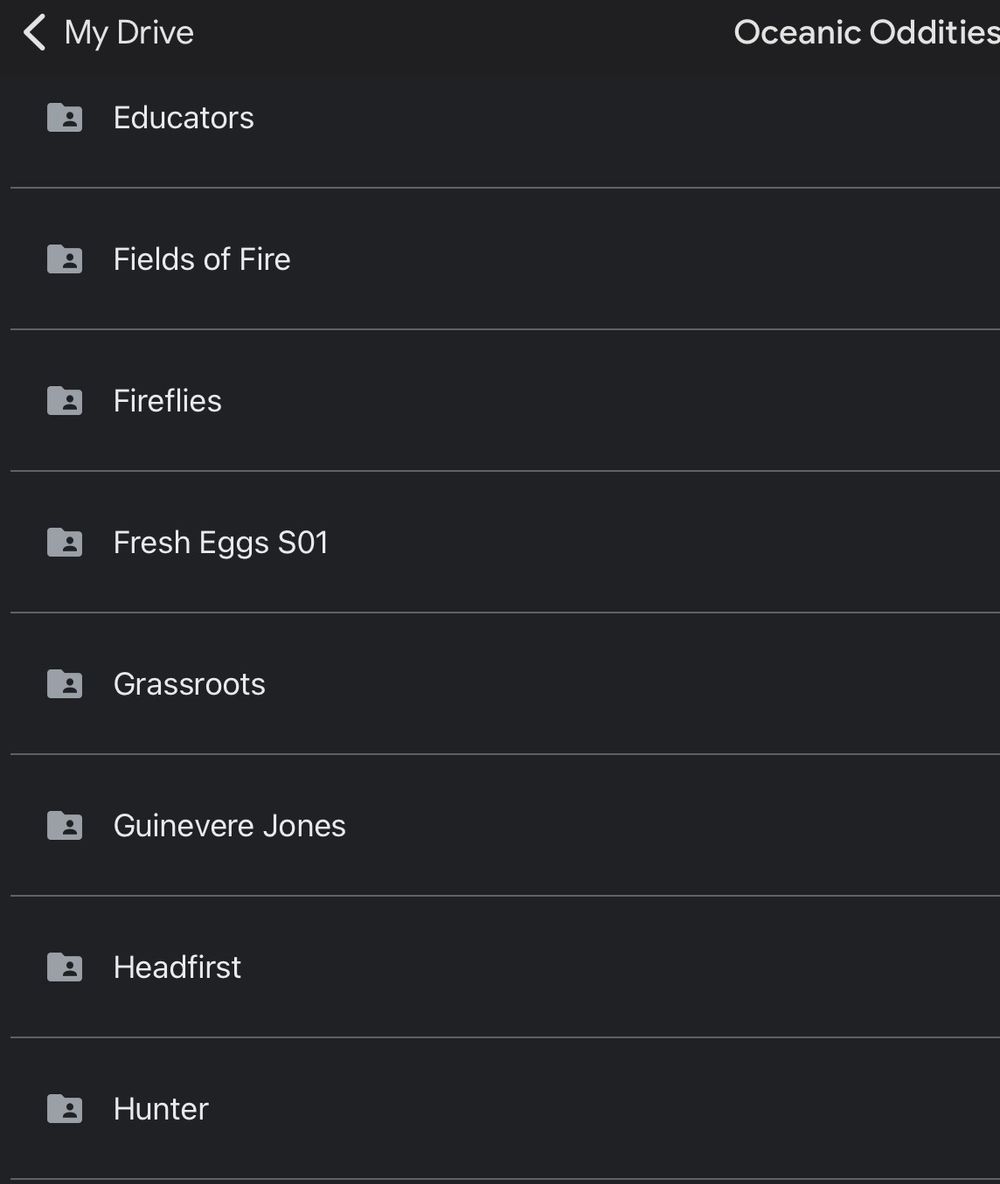Click the Grassroots shared folder icon
Screen dimensions: 1000x1184
(65, 683)
